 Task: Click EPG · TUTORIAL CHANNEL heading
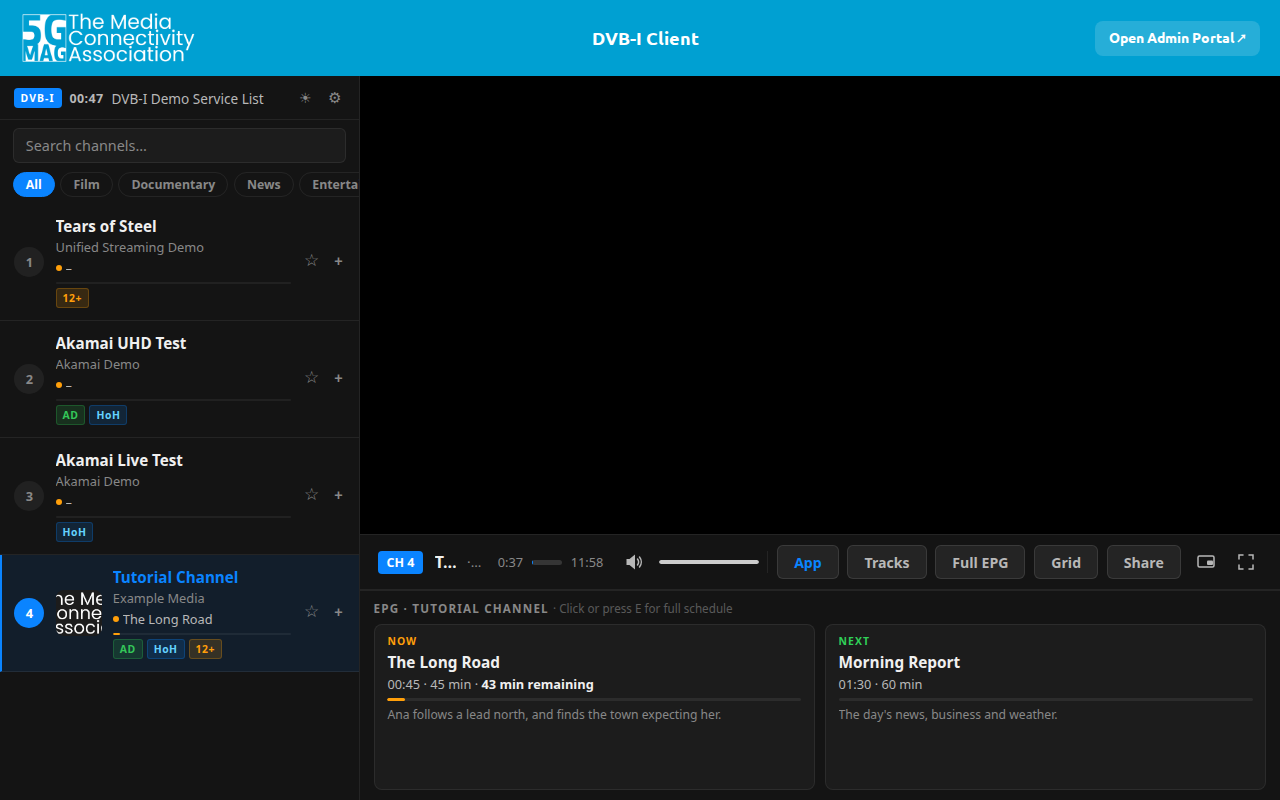(461, 608)
